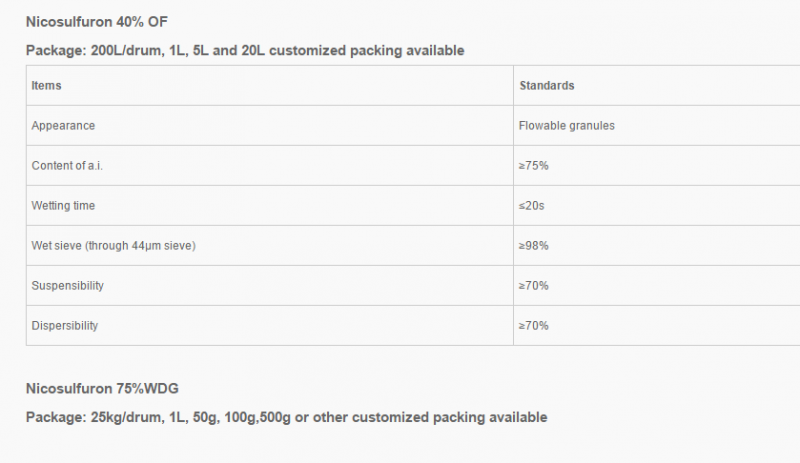Image resolution: width=800 pixels, height=463 pixels.
Task: Click the '≥75%' standard value
Action: [x=534, y=166]
